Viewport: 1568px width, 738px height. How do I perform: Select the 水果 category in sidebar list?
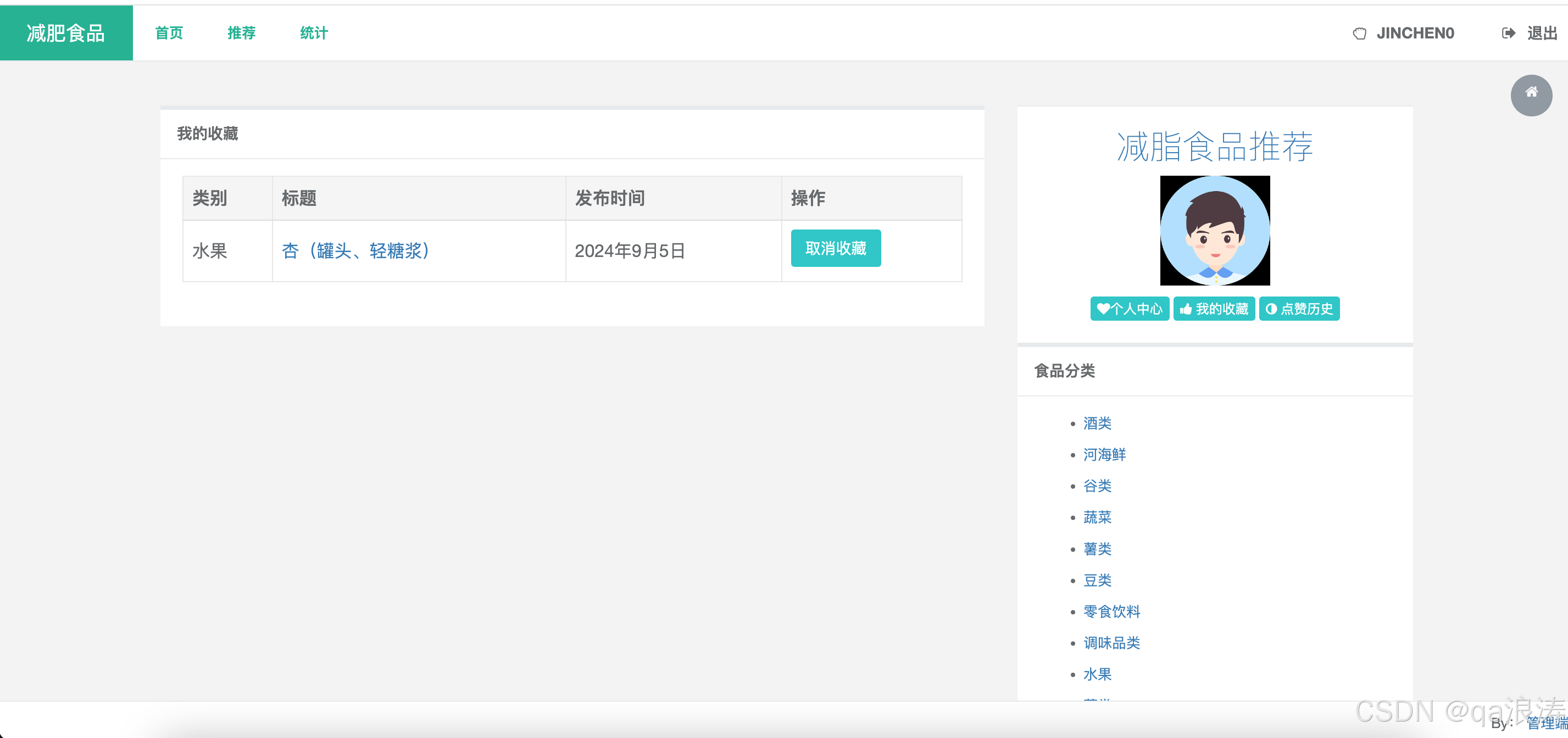1097,674
